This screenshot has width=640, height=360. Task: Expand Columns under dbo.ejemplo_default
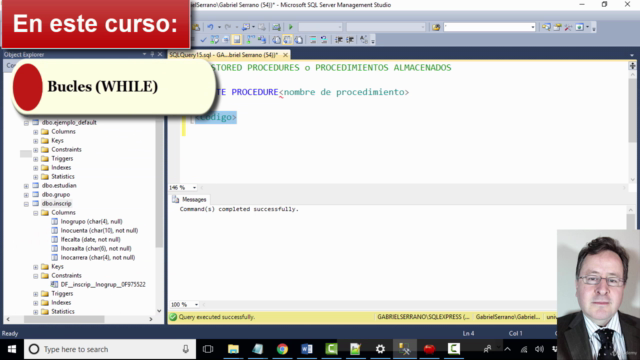point(36,132)
